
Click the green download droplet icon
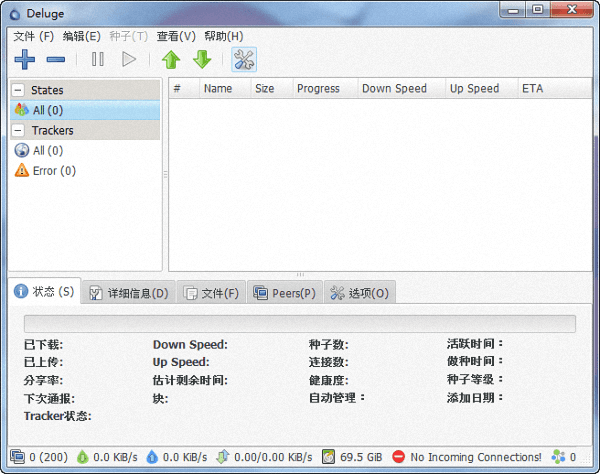pos(83,457)
